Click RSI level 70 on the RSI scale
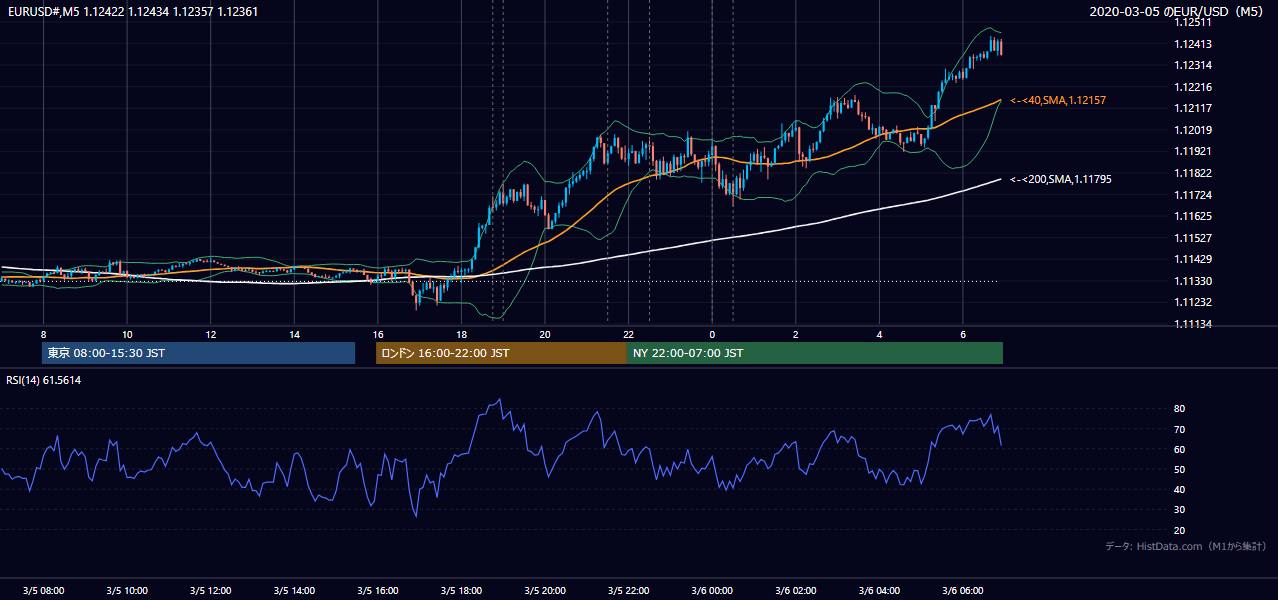 point(1180,429)
